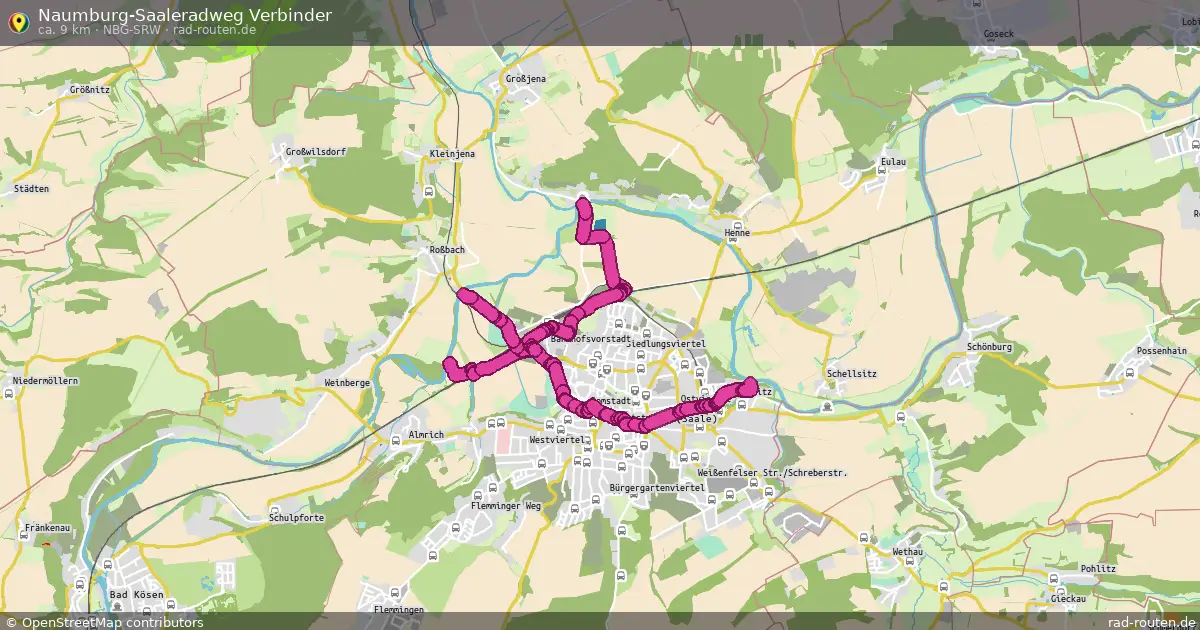Screen dimensions: 1200x630
Task: Click the Städten village label
Action: pos(31,189)
